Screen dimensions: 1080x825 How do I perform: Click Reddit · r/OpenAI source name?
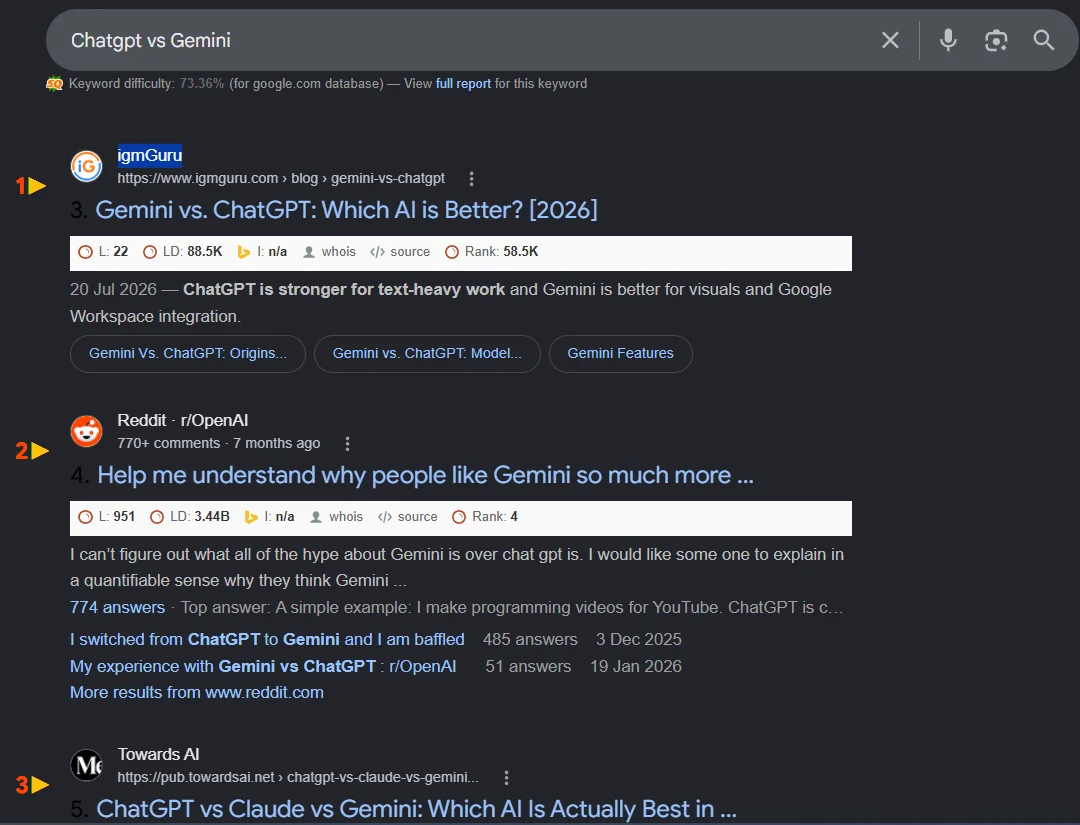[x=183, y=421]
